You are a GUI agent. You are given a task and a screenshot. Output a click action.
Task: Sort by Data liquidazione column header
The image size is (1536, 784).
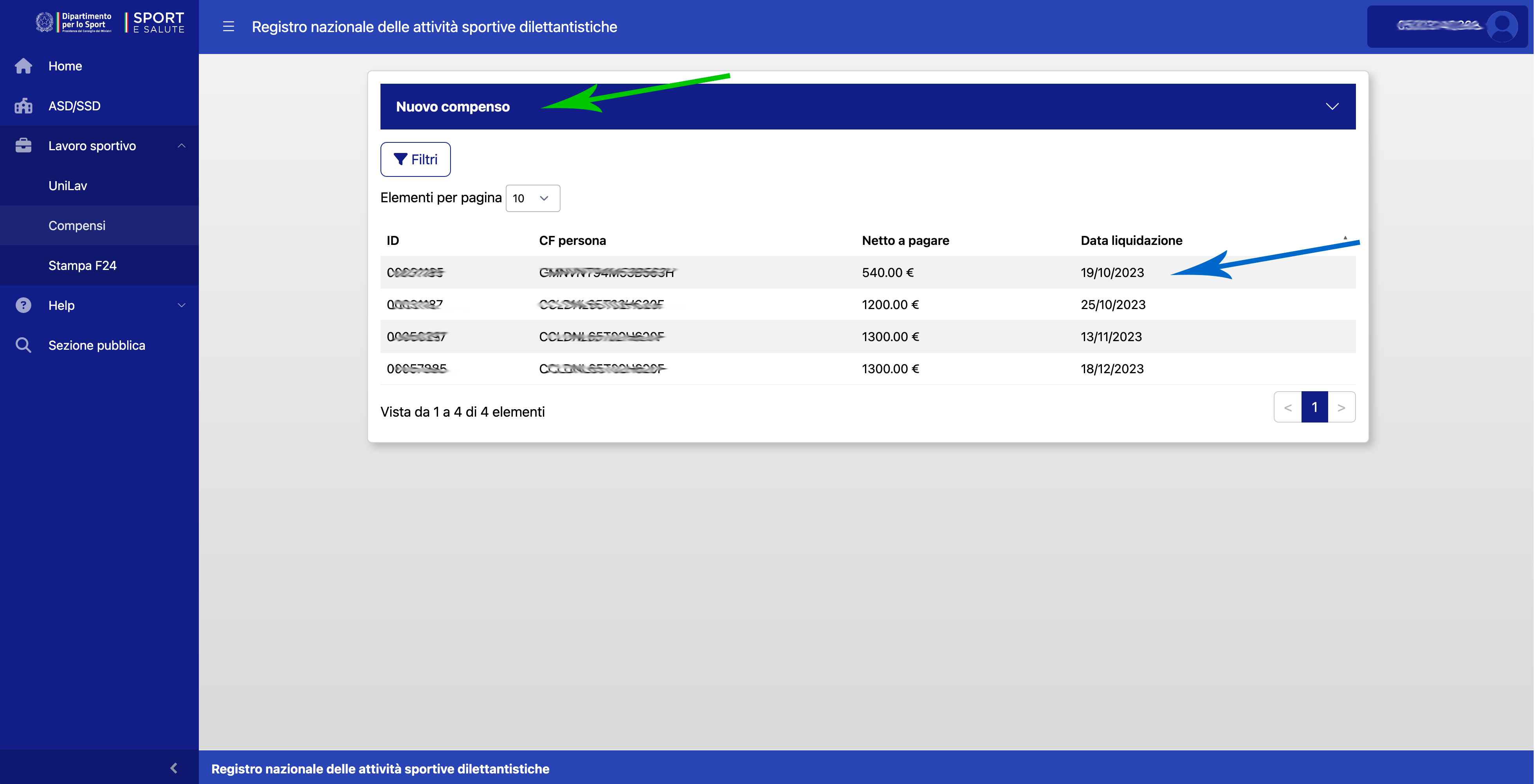pos(1131,241)
